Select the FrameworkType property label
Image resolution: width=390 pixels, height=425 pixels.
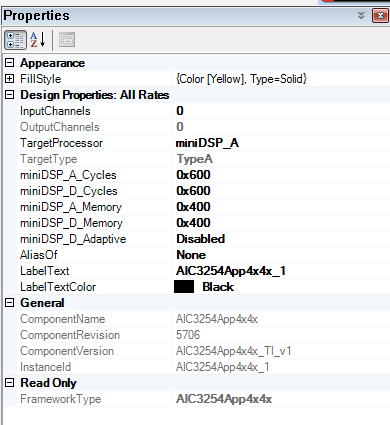(60, 399)
